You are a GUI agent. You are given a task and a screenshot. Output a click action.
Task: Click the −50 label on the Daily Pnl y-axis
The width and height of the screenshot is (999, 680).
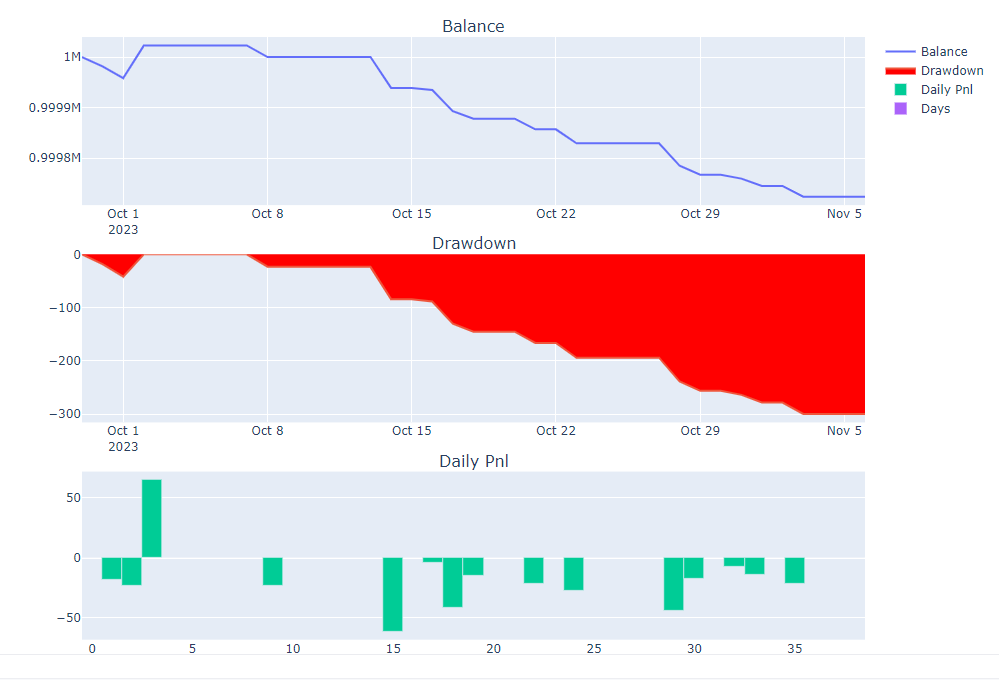click(x=69, y=618)
